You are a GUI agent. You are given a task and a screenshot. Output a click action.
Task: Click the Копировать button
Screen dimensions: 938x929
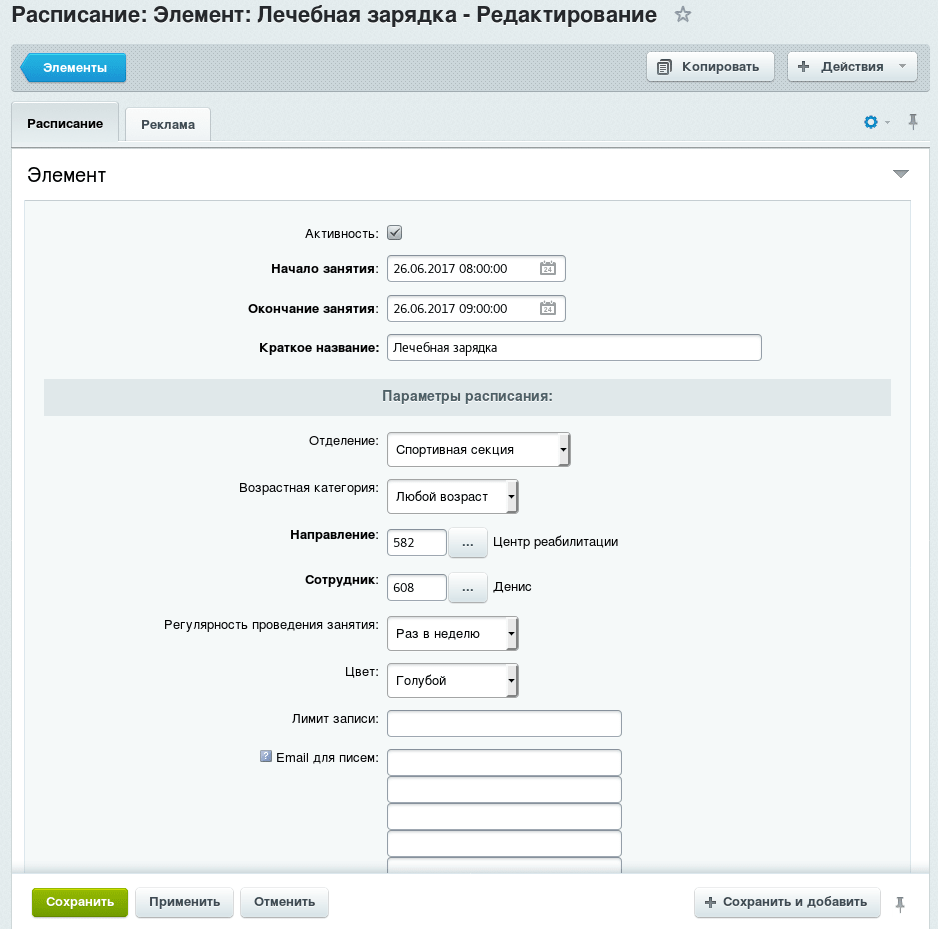(x=710, y=66)
